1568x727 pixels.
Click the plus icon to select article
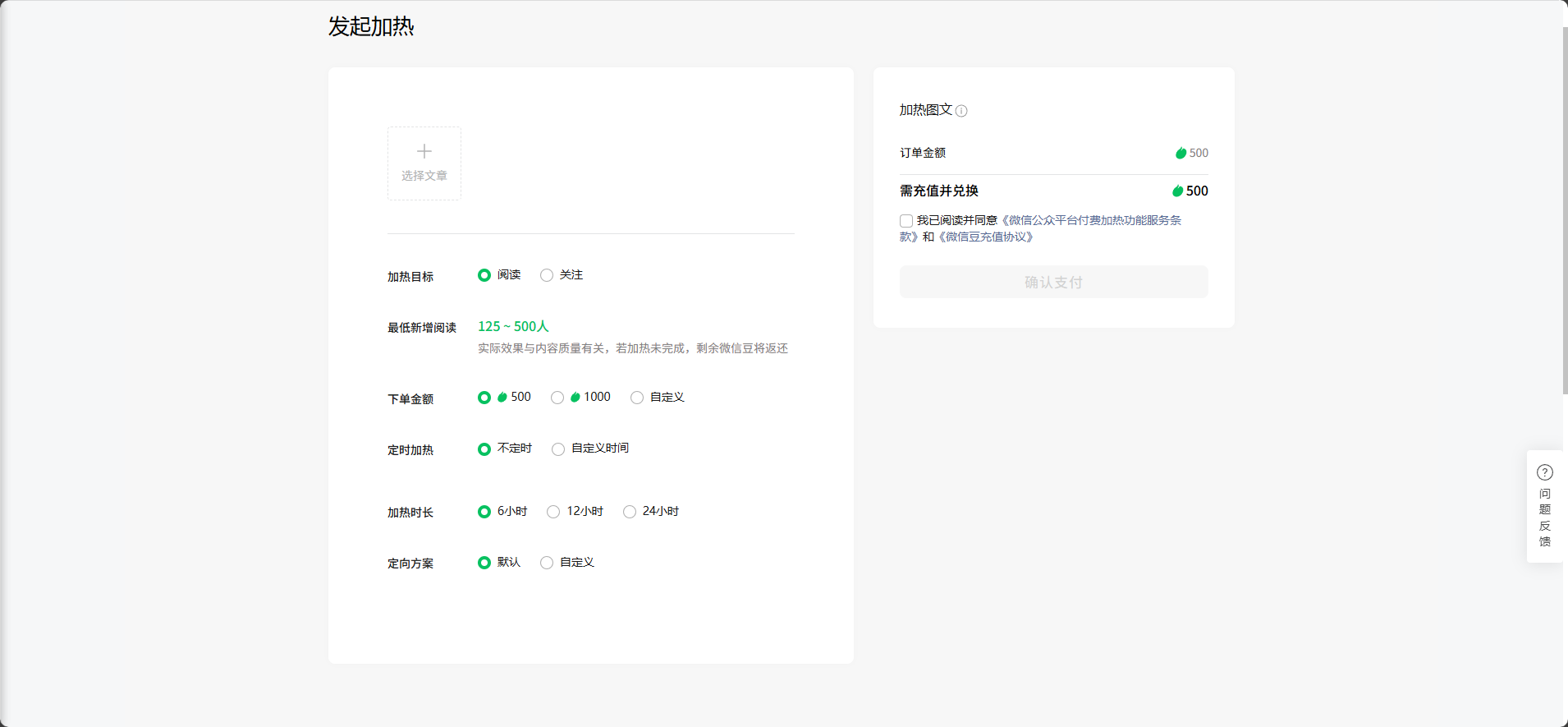(424, 152)
